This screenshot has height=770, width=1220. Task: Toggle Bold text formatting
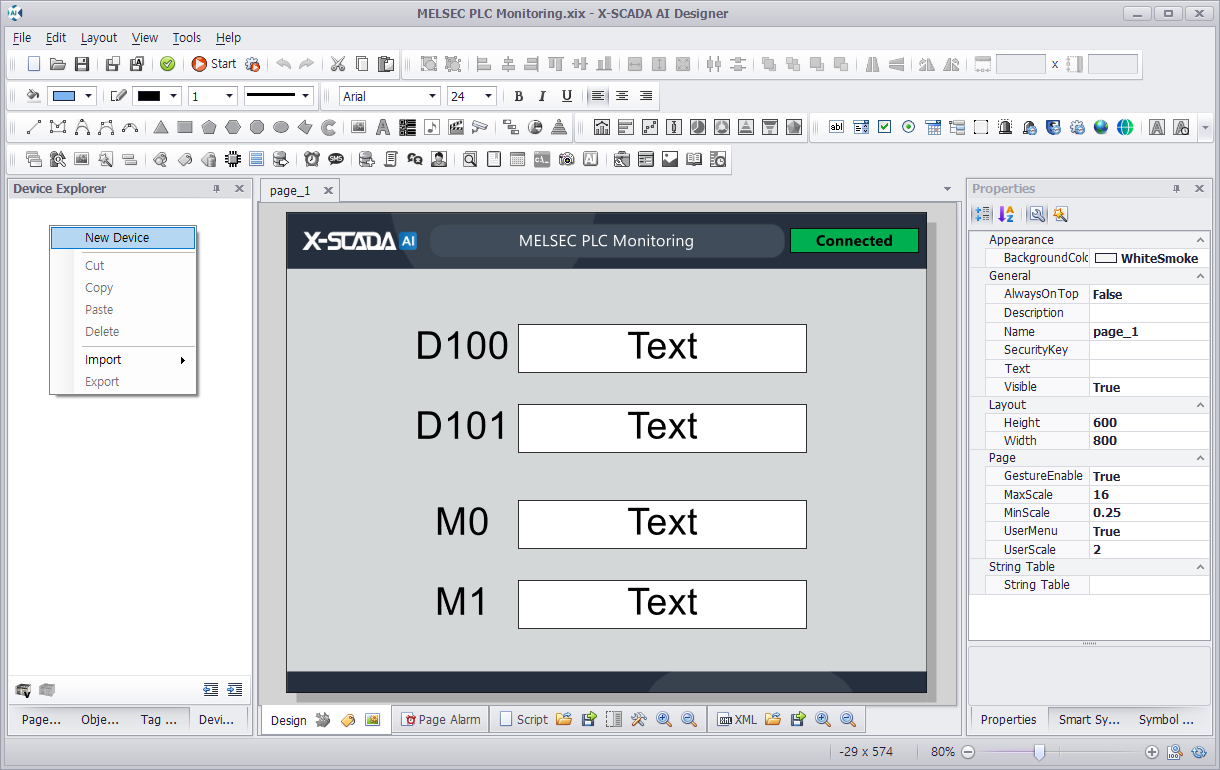pyautogui.click(x=518, y=96)
